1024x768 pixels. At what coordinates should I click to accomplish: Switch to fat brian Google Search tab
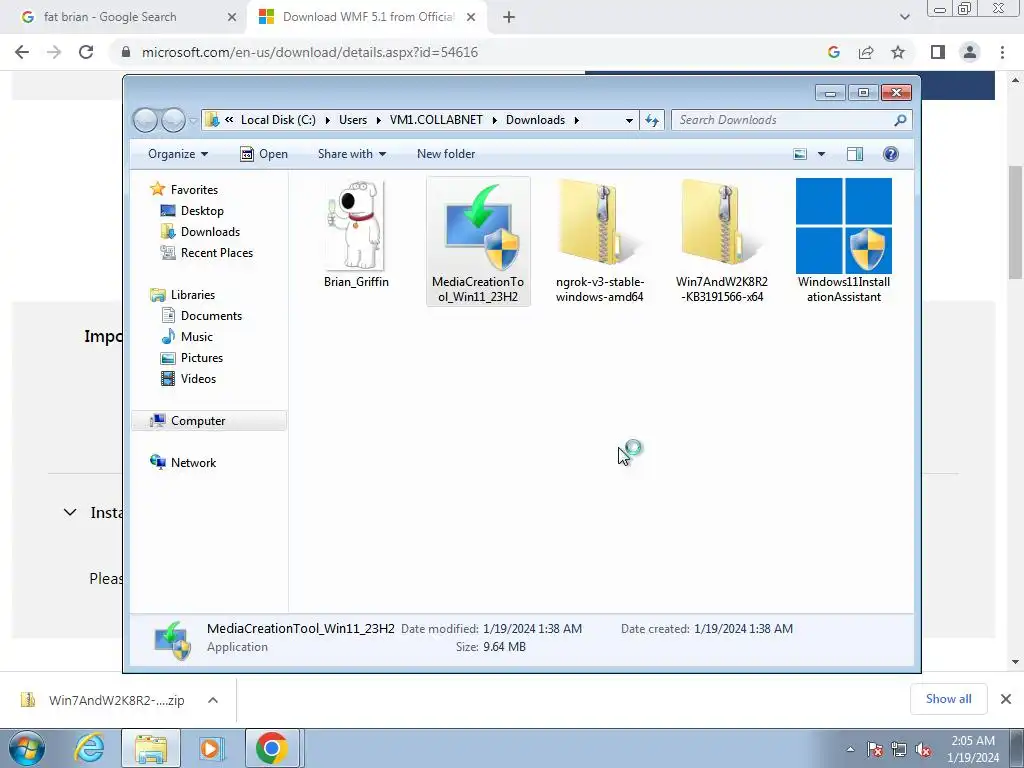(x=110, y=17)
